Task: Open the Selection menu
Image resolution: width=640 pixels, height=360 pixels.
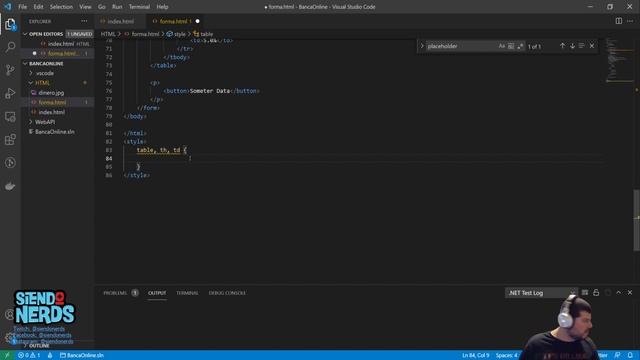Action: pyautogui.click(x=61, y=7)
